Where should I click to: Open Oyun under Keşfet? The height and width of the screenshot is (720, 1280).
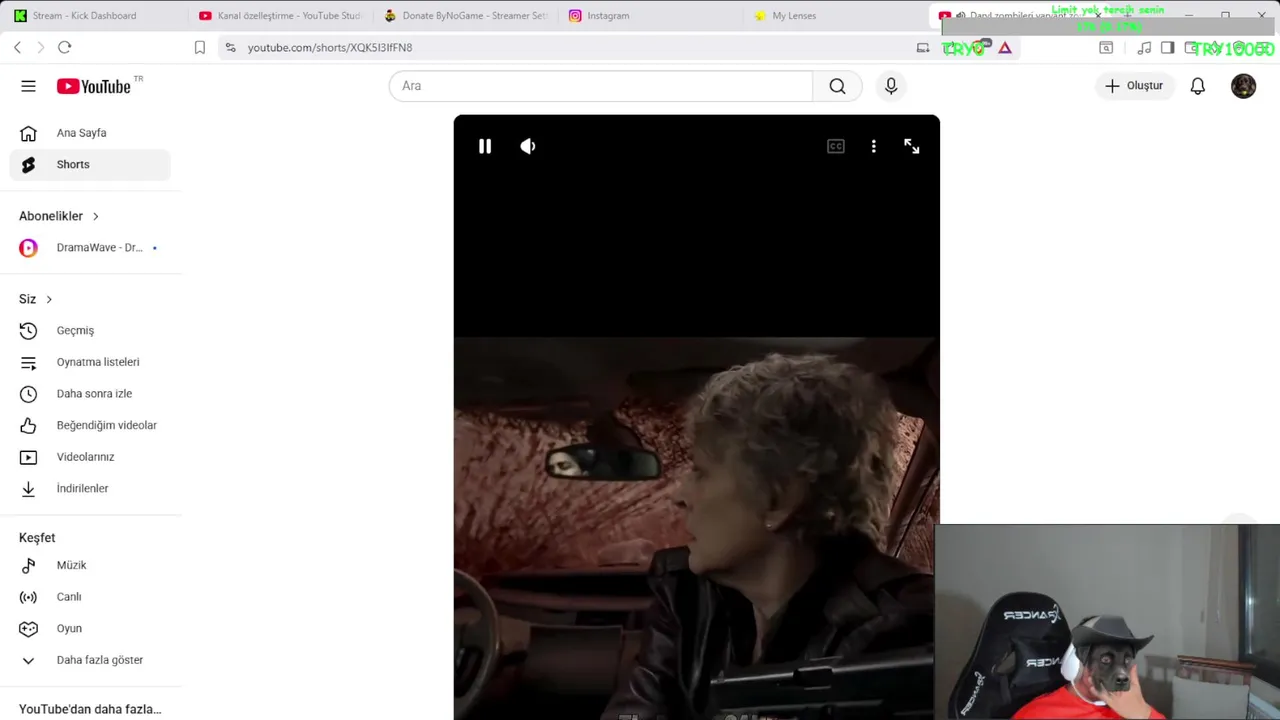[90, 628]
